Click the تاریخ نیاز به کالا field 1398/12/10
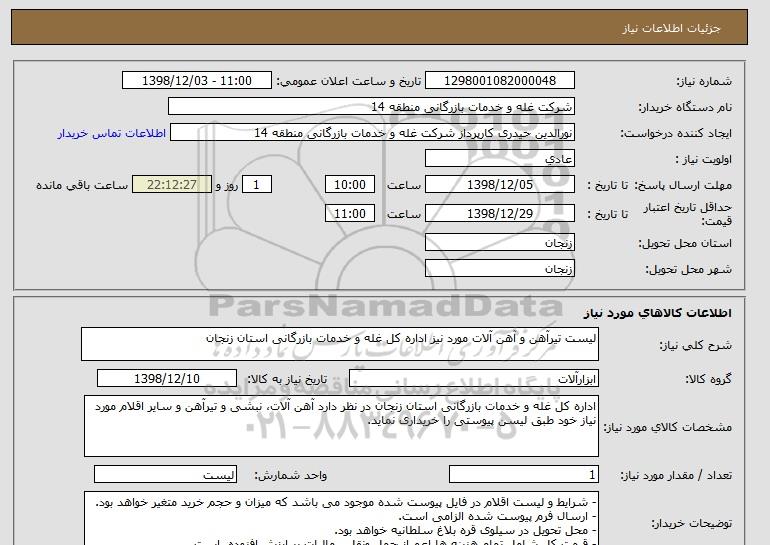 (x=167, y=379)
